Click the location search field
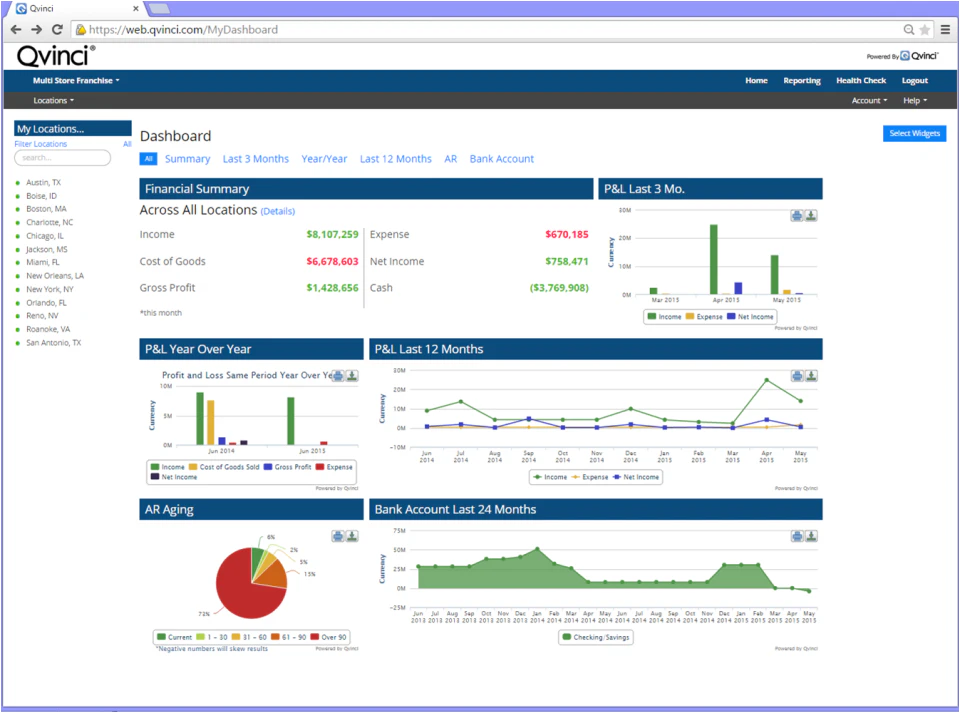 [x=63, y=157]
